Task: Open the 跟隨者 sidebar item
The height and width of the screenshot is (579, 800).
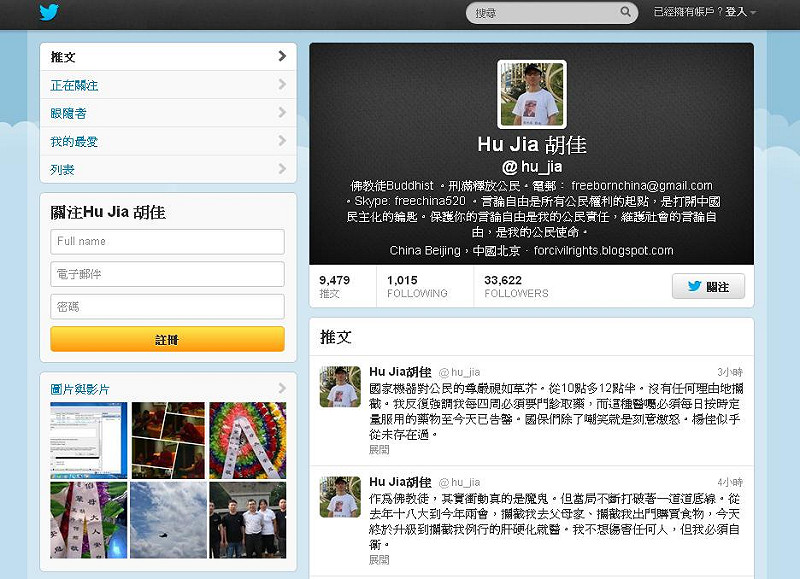Action: [167, 113]
